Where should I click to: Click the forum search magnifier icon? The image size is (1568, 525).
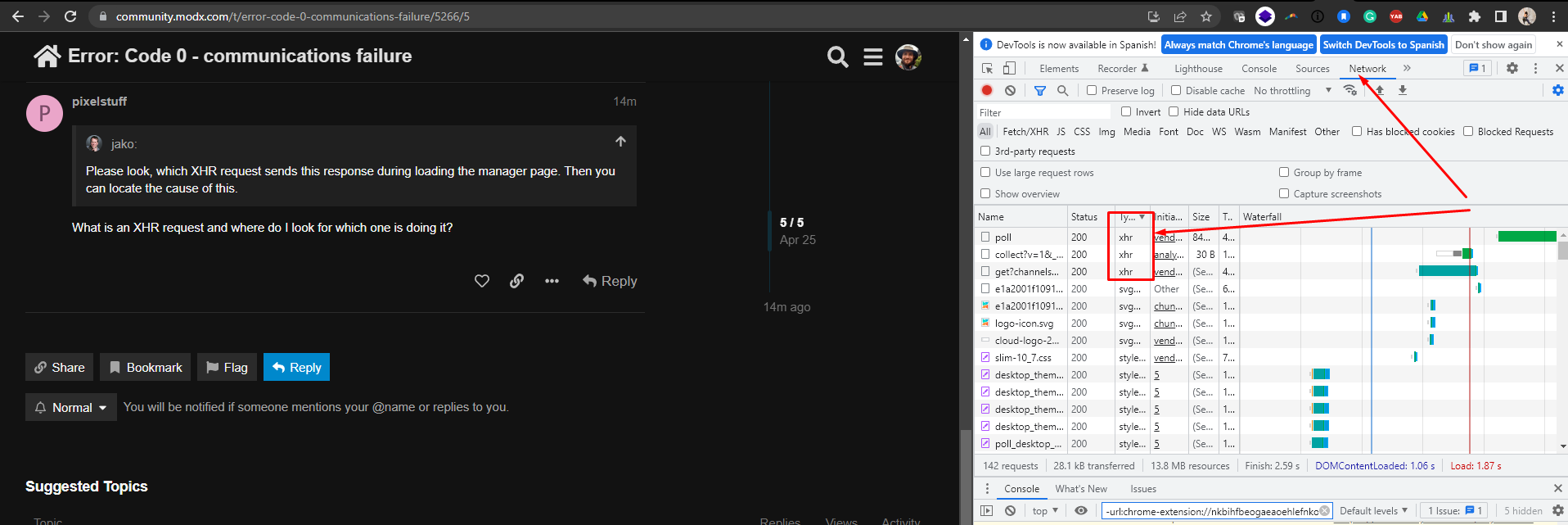[x=837, y=57]
